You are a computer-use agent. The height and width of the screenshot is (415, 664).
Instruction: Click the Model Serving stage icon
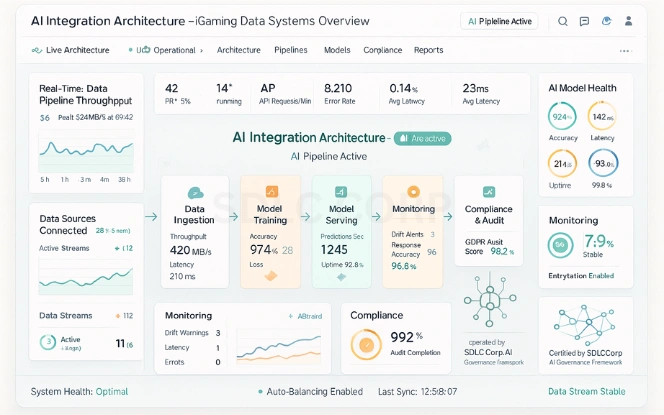pos(339,192)
